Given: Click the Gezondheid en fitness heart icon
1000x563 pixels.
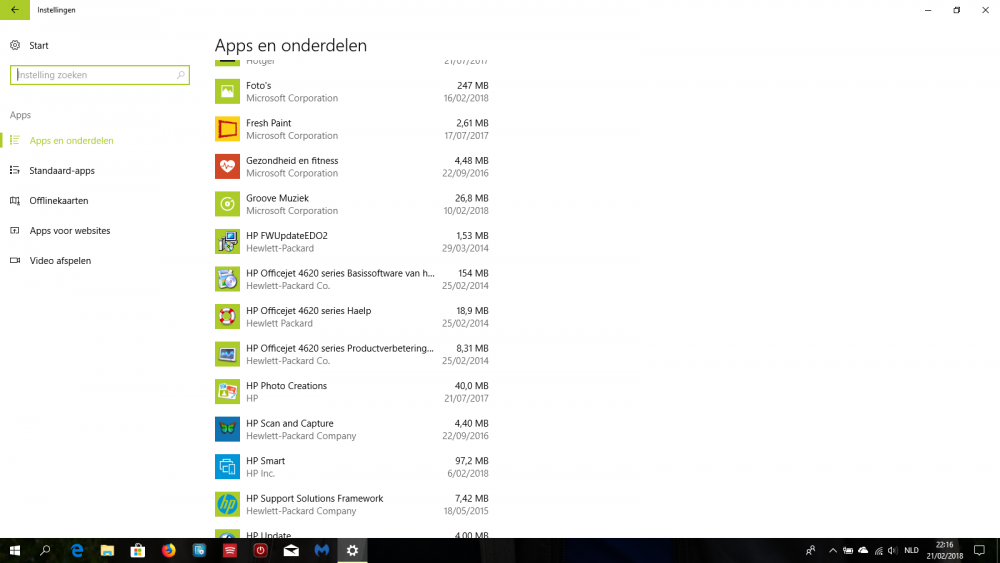Looking at the screenshot, I should [x=227, y=166].
